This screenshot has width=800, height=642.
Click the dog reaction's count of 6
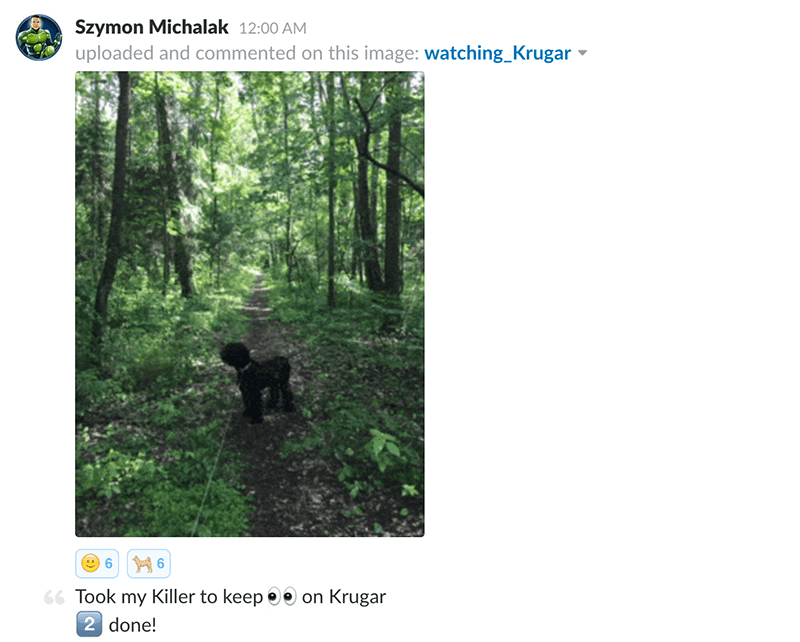[161, 563]
